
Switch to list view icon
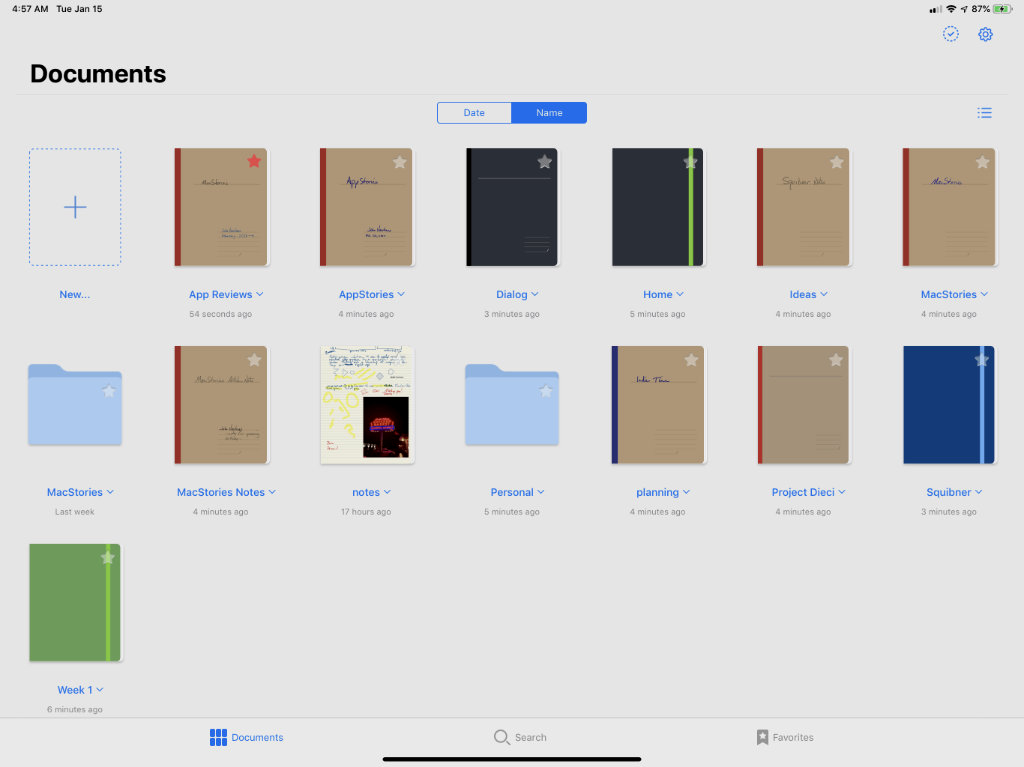(x=984, y=113)
